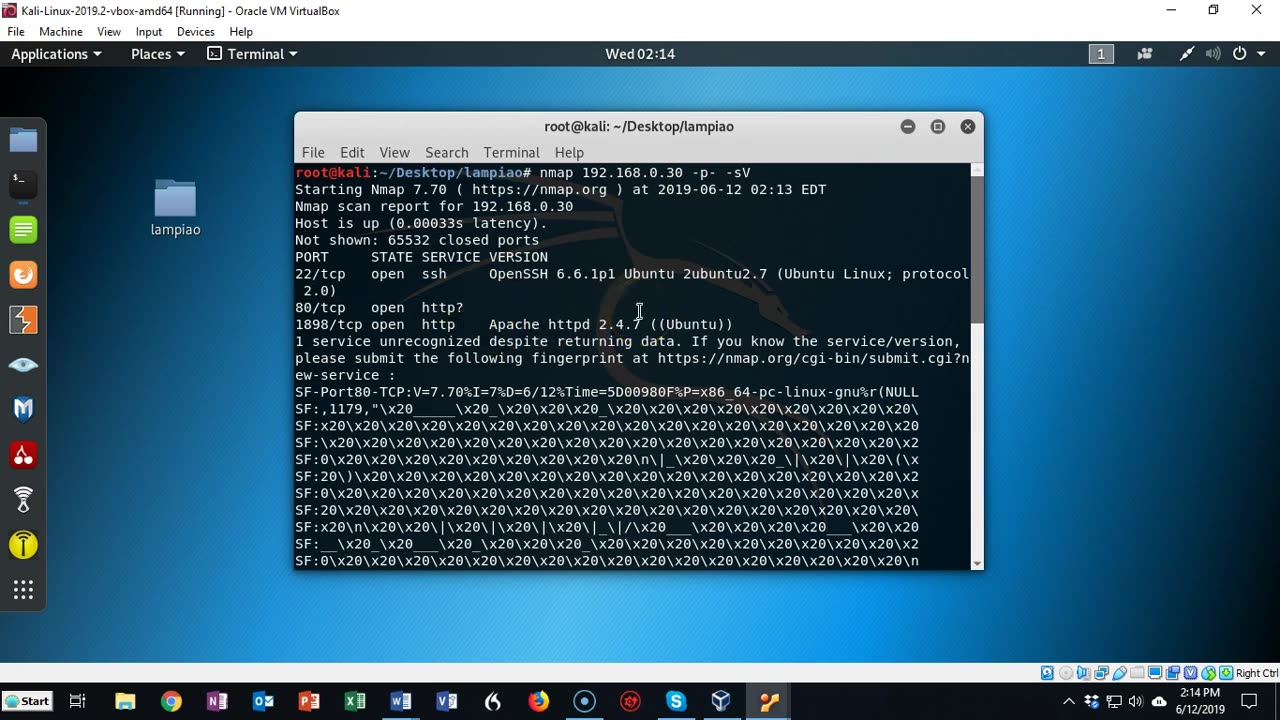Screen dimensions: 1280x720
Task: Click VirtualBox audio status icon
Action: coord(1083,673)
